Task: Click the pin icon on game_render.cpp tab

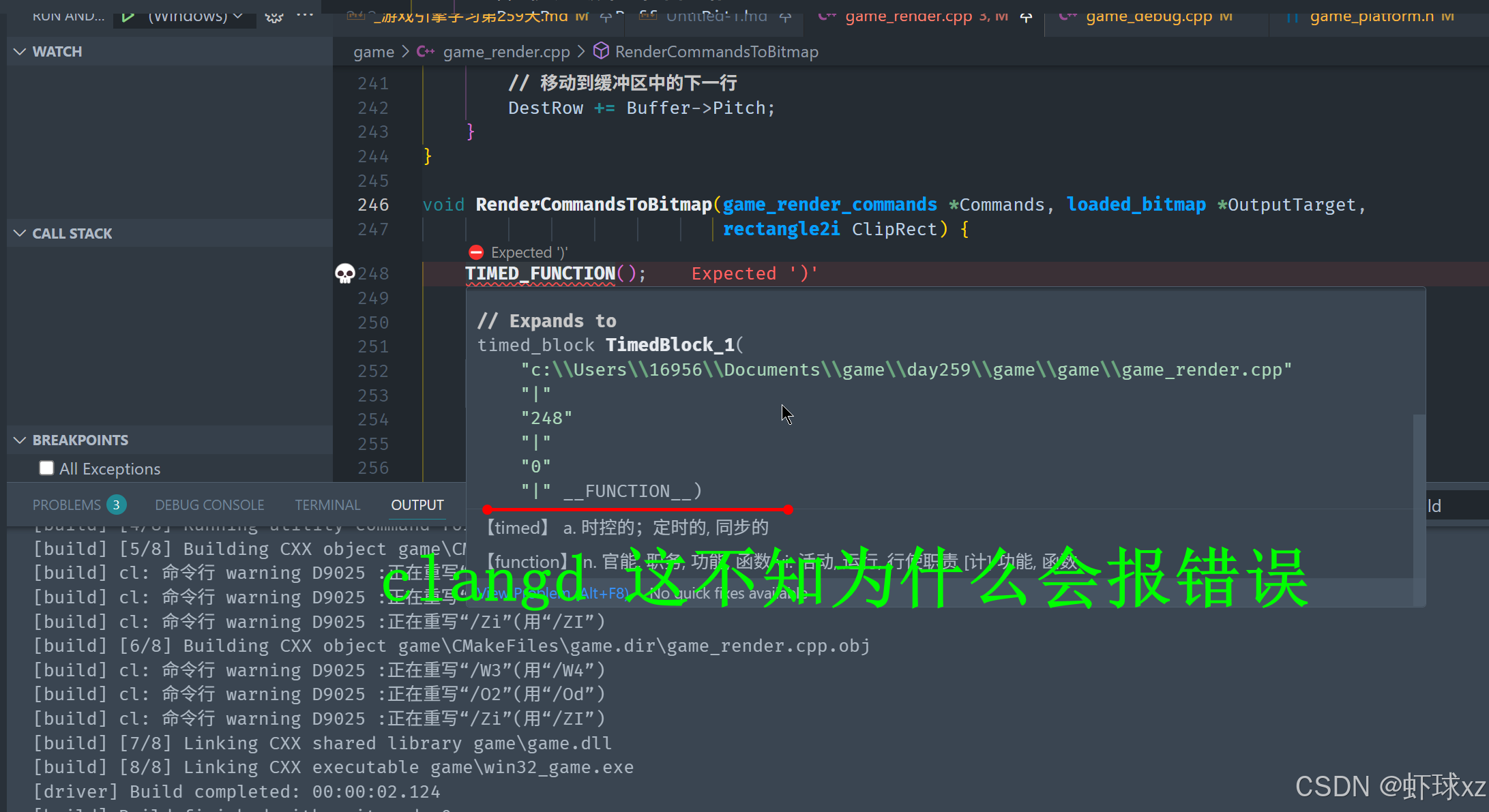Action: (1026, 17)
